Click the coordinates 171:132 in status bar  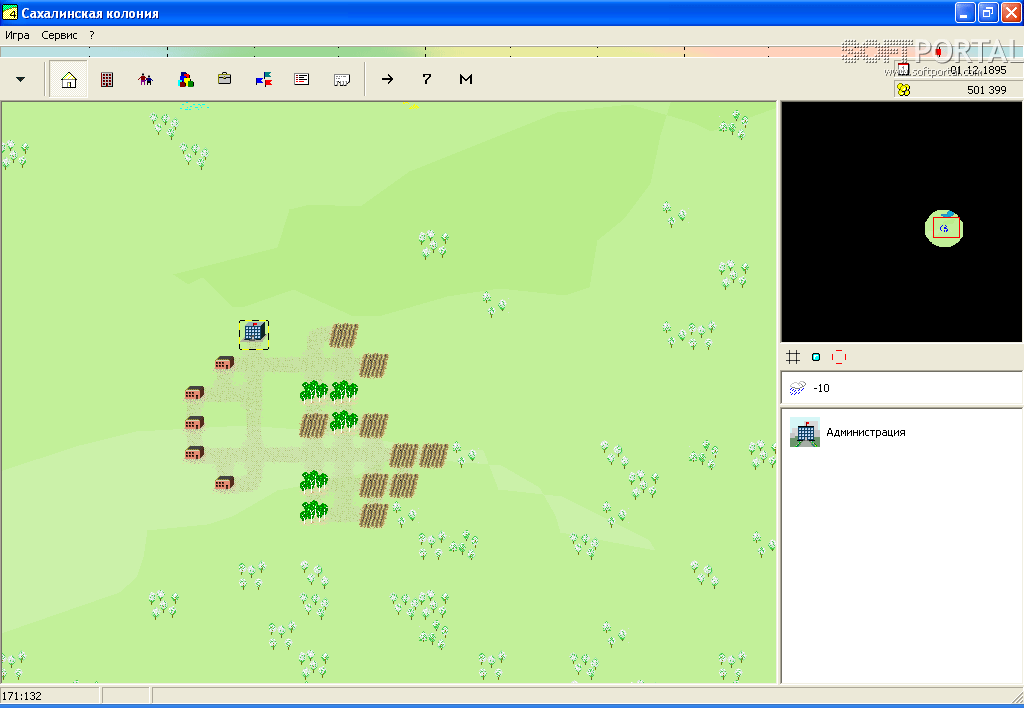[22, 696]
